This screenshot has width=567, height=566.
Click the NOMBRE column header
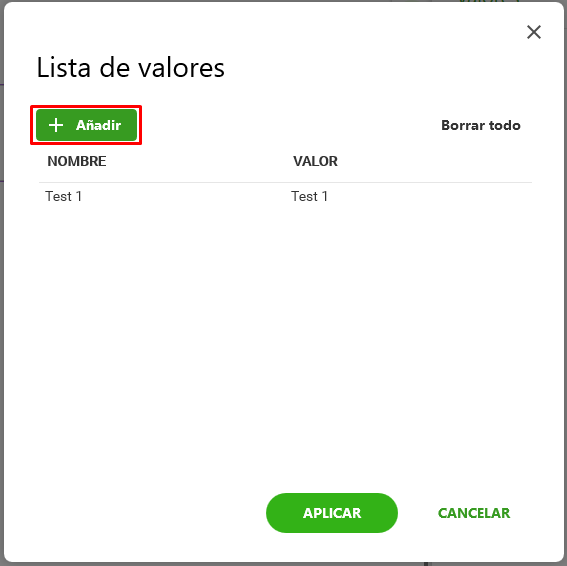click(77, 161)
